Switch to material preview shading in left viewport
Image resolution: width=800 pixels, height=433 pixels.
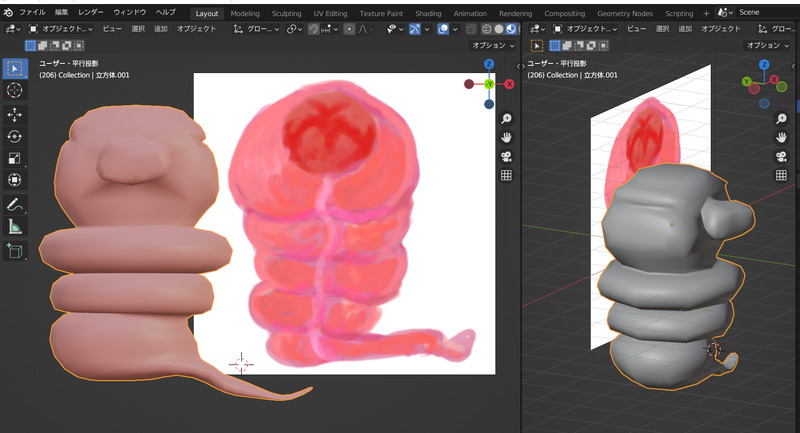pos(510,29)
